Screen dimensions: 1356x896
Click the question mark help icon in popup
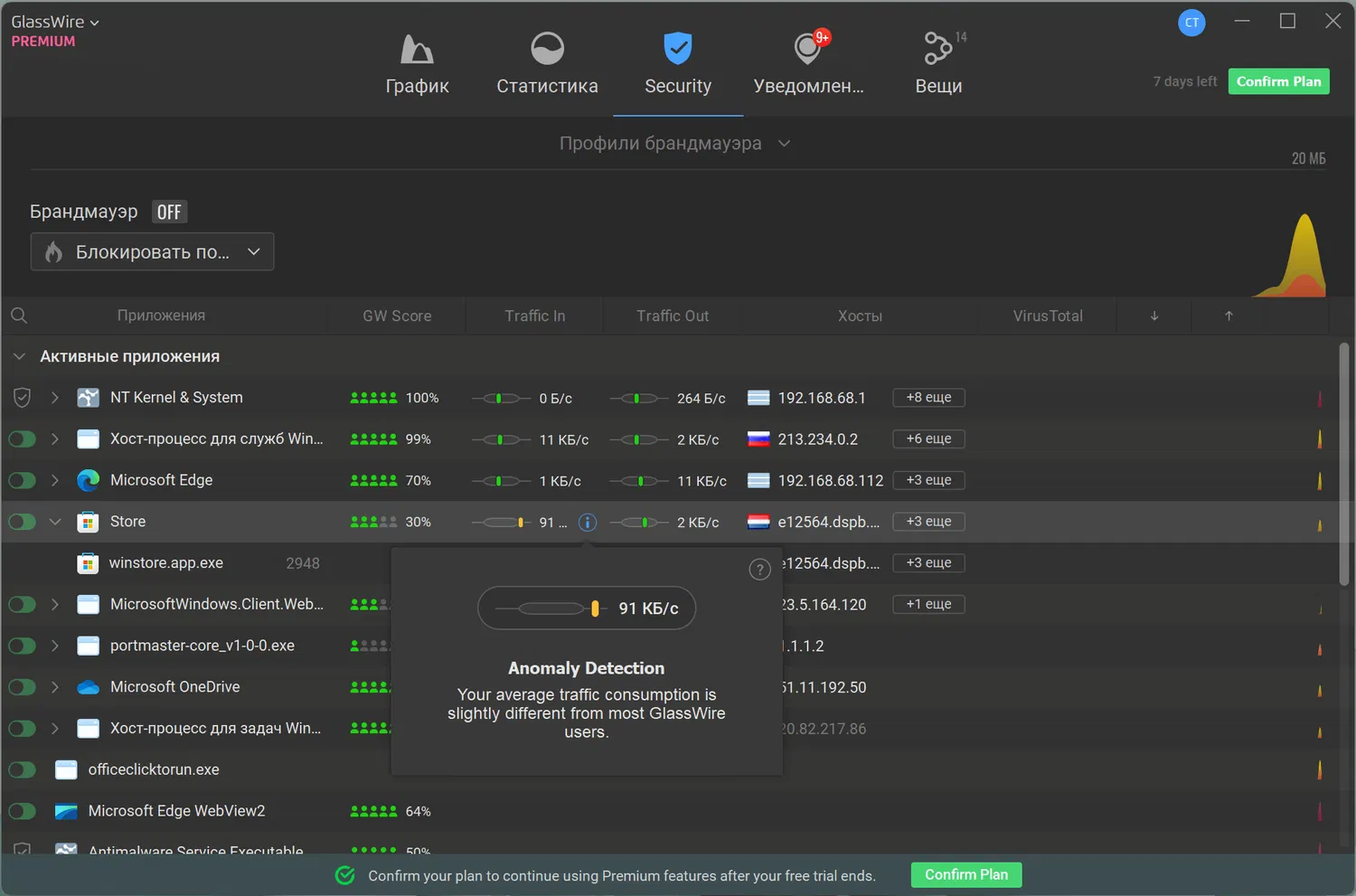click(x=760, y=569)
